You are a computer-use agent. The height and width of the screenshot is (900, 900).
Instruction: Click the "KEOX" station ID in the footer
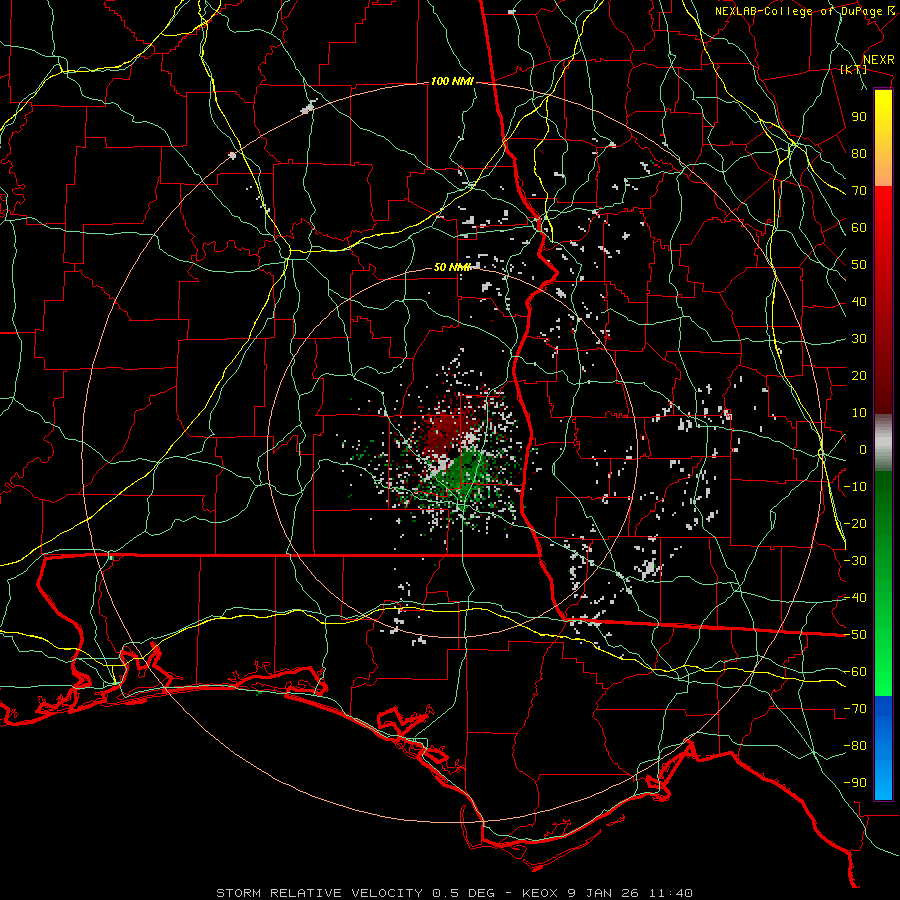click(540, 893)
